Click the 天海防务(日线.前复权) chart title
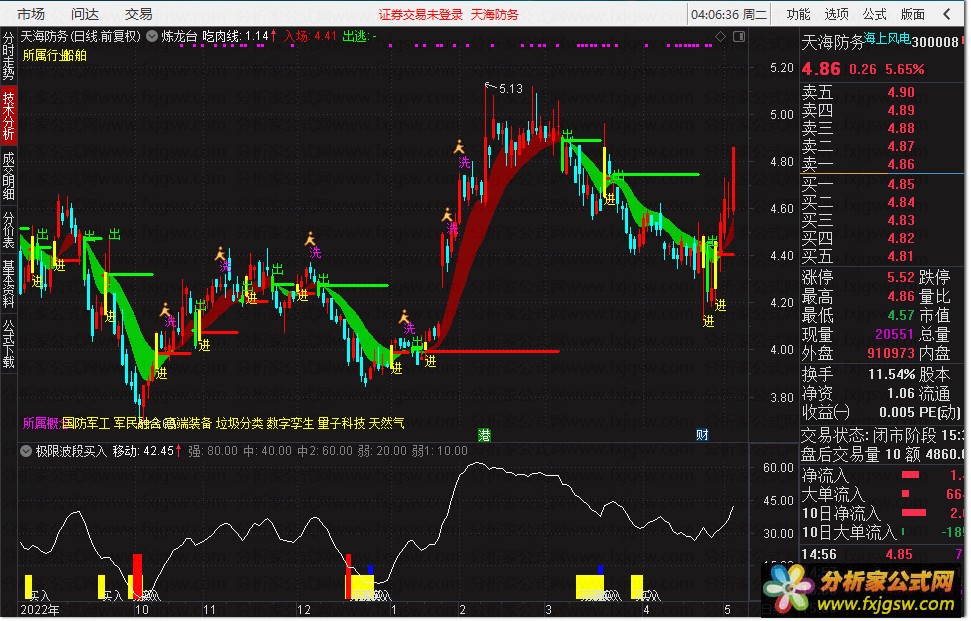 tap(81, 37)
